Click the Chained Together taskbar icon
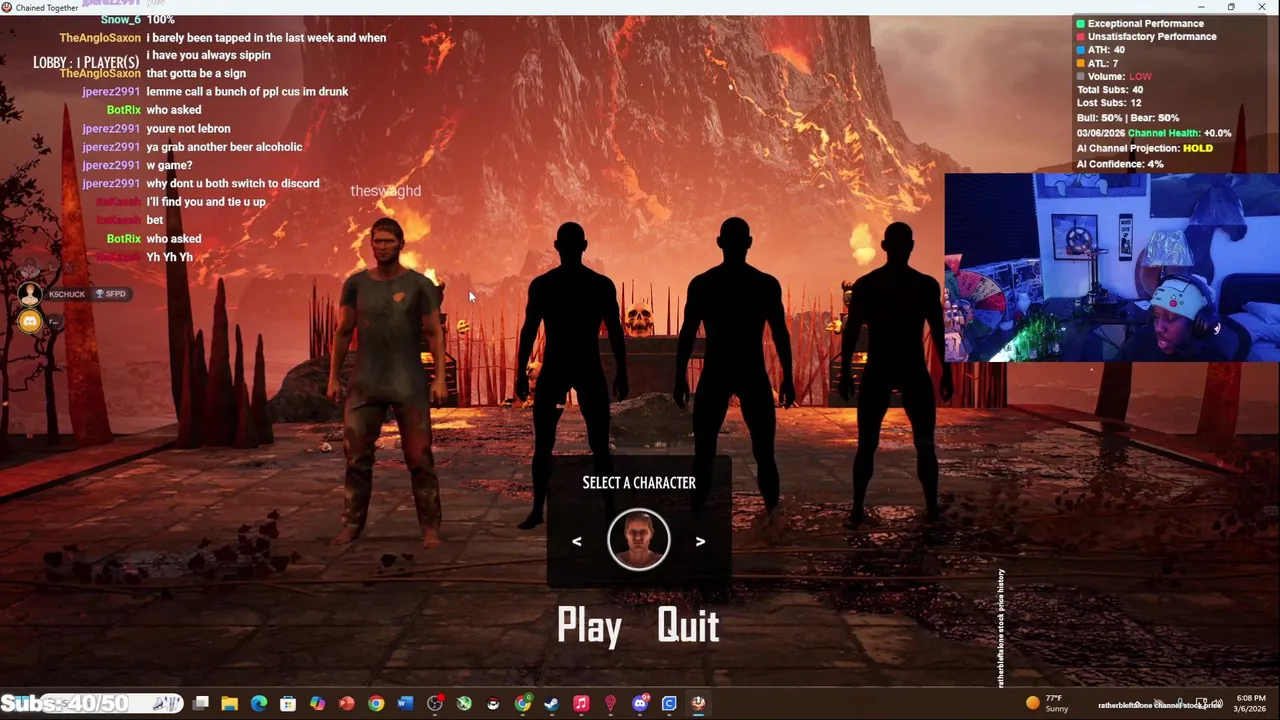The image size is (1280, 720). [x=698, y=704]
